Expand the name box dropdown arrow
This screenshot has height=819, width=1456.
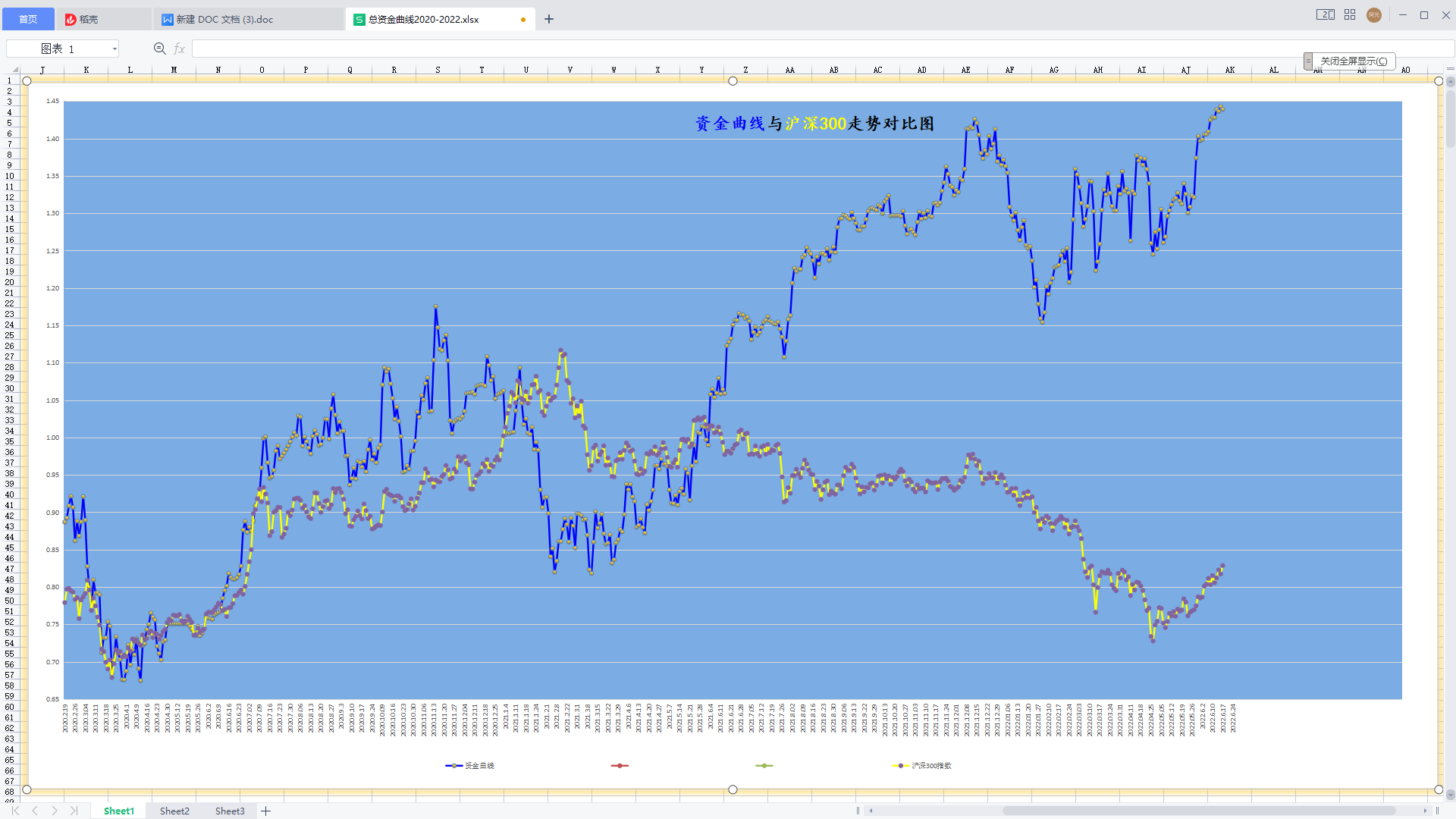[x=115, y=49]
